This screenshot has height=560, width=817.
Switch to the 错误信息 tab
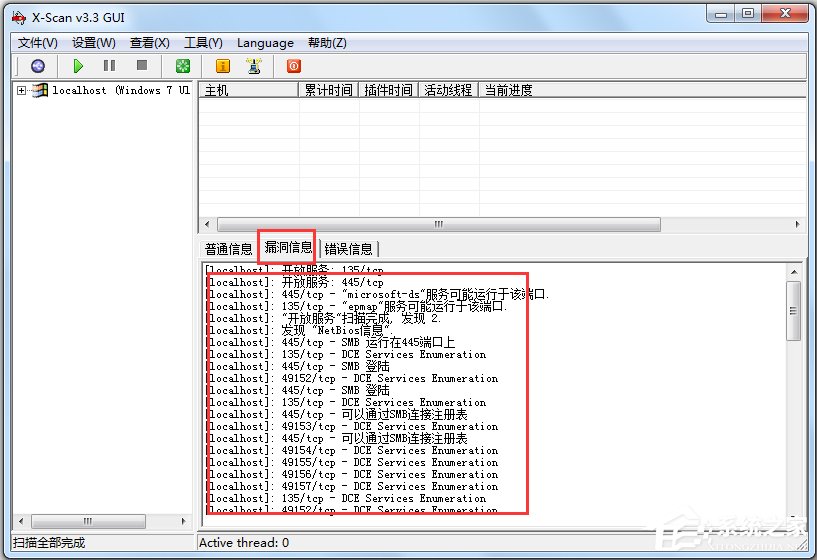point(349,249)
